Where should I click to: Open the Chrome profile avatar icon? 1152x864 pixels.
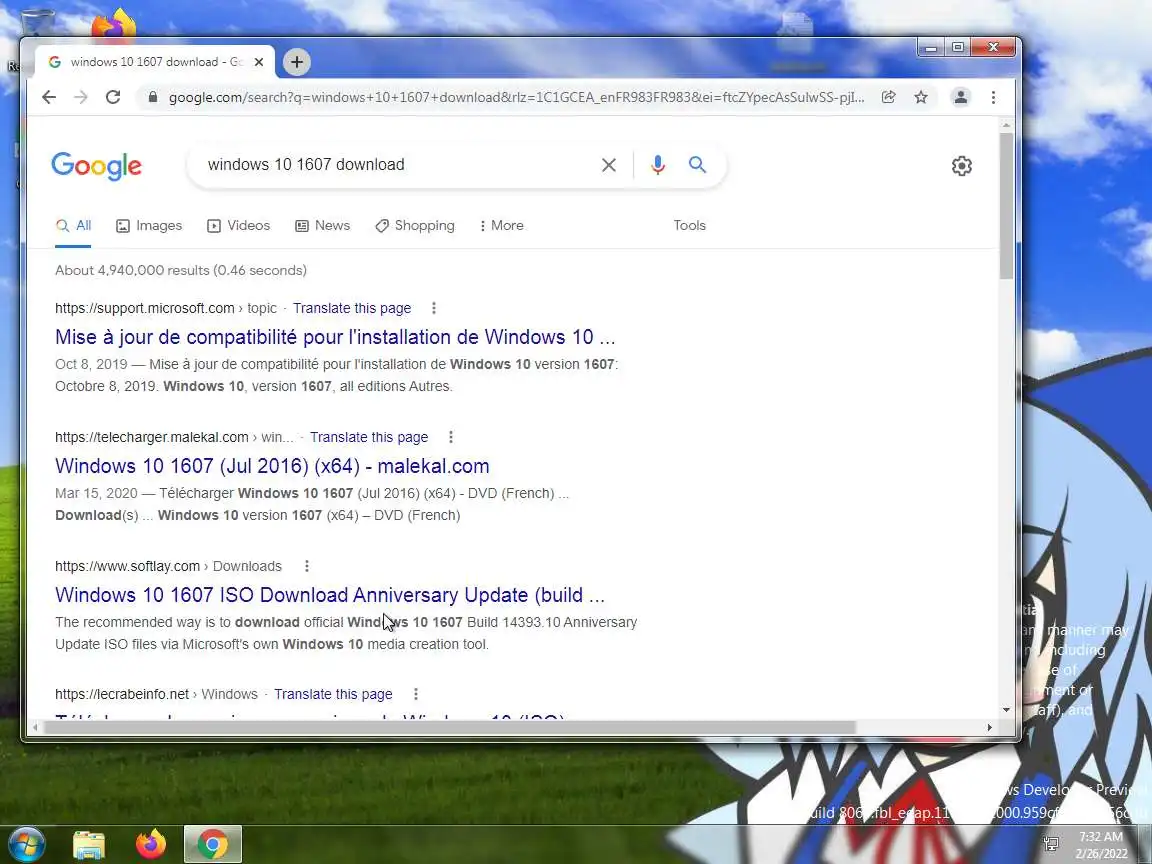tap(960, 97)
